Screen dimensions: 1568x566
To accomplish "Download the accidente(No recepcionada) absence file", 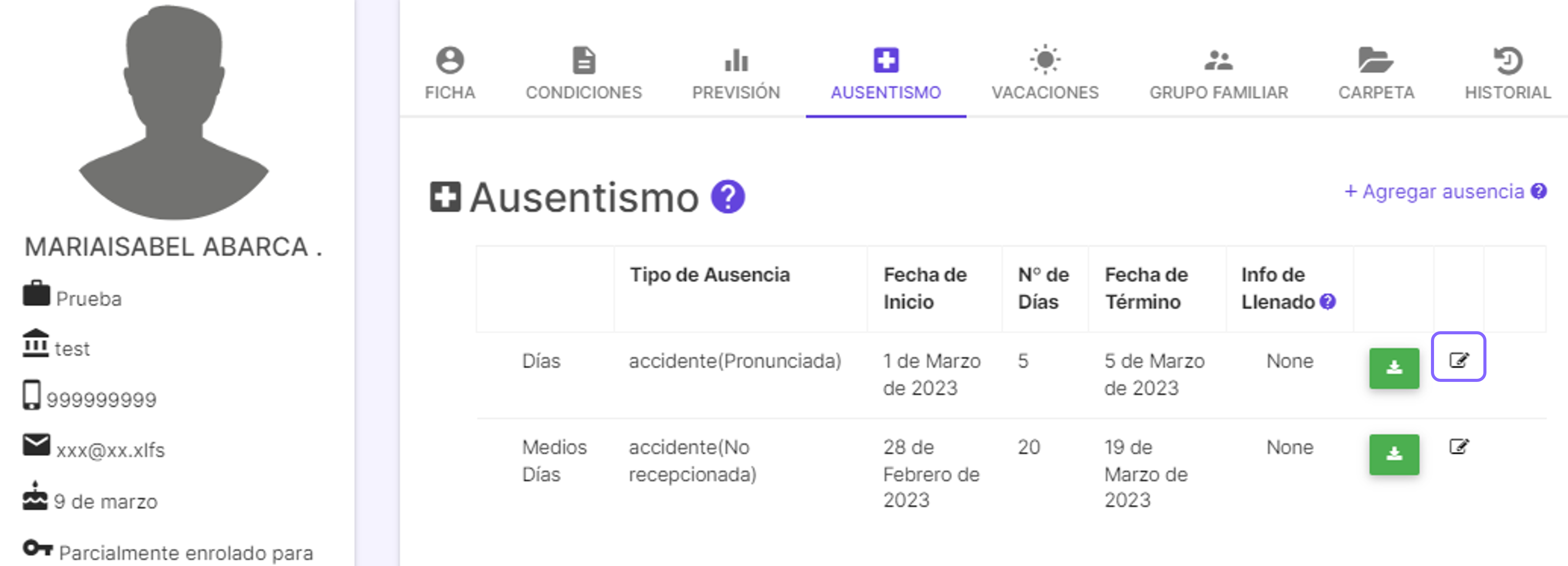I will point(1394,454).
